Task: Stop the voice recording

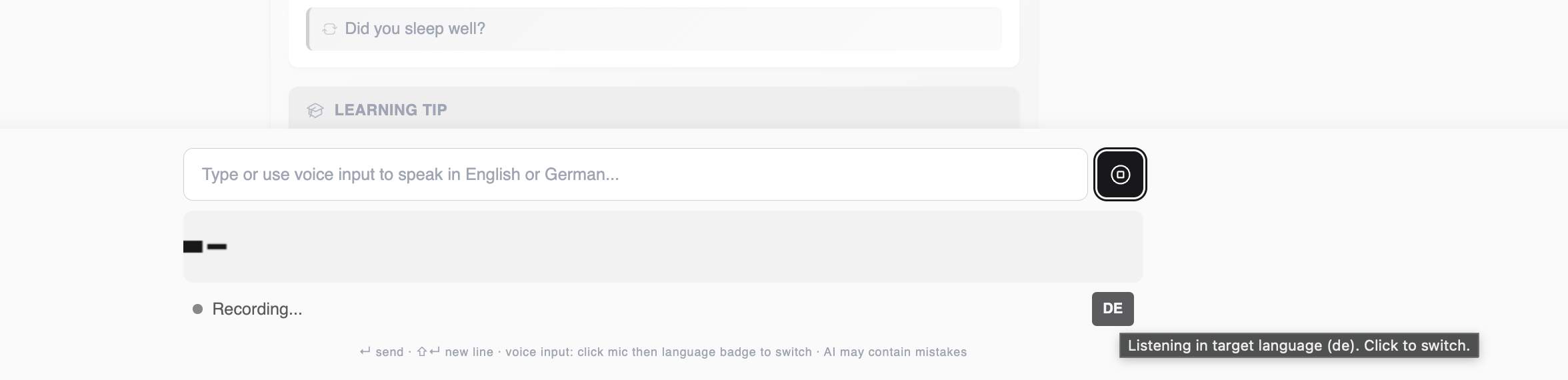Action: point(1120,175)
